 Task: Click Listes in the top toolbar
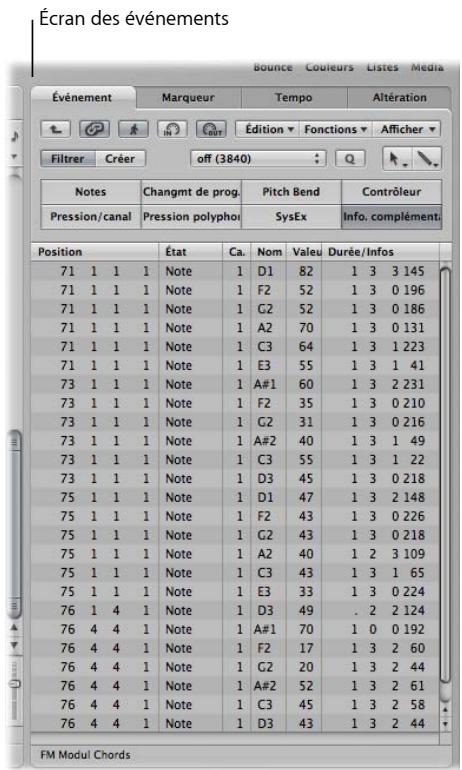(x=382, y=67)
